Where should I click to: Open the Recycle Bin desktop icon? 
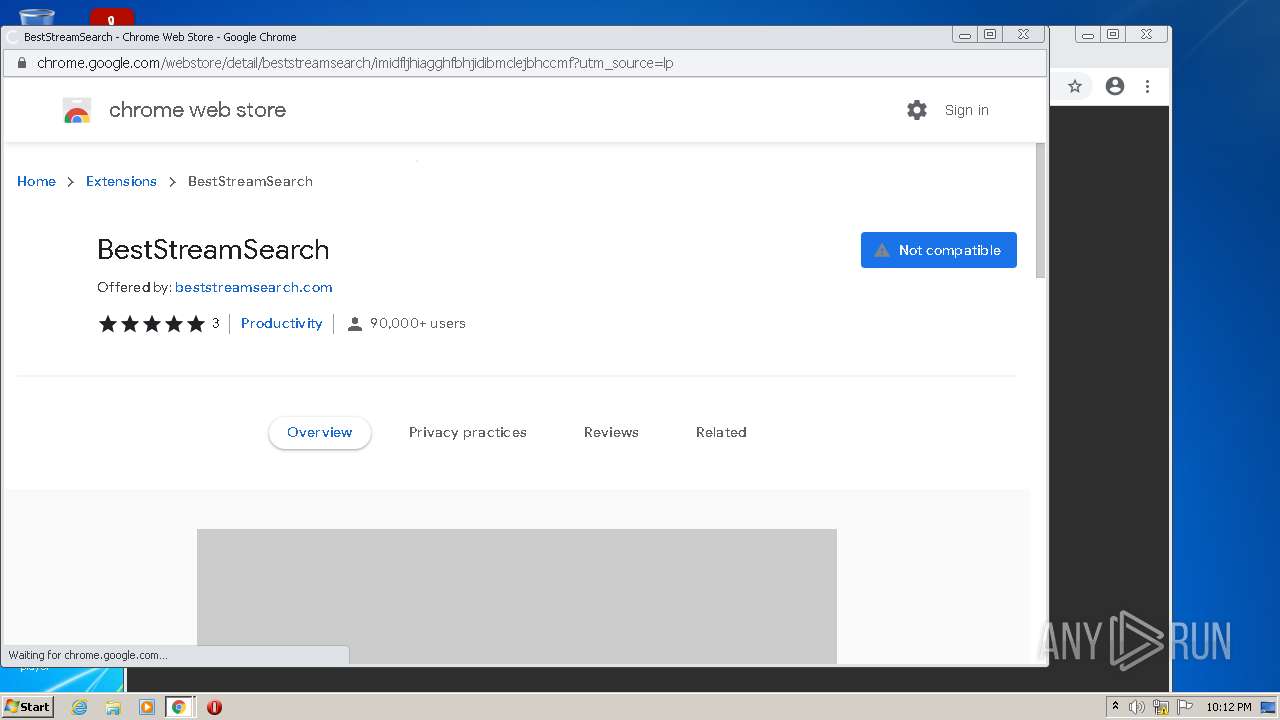(x=37, y=17)
